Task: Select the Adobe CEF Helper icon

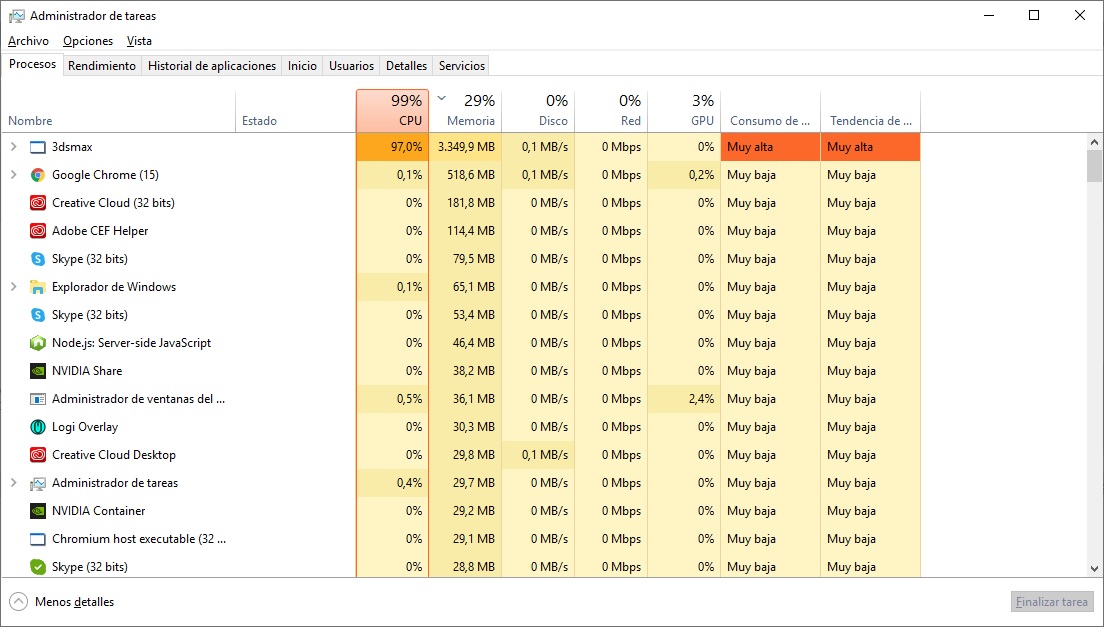Action: click(x=38, y=231)
